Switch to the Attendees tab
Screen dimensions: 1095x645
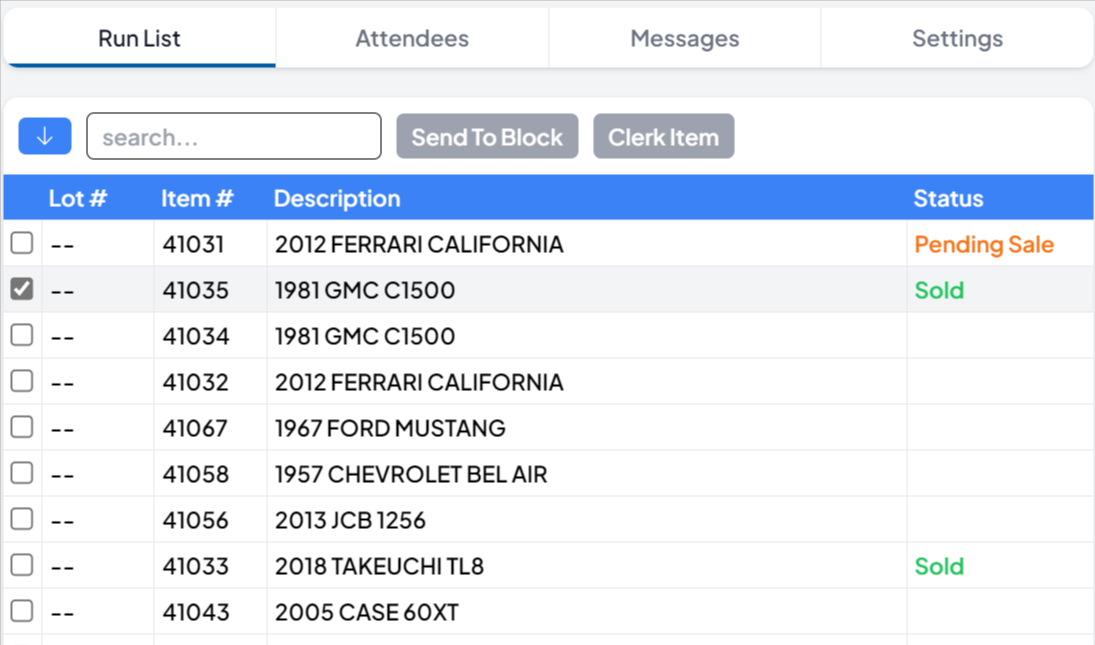pos(412,39)
